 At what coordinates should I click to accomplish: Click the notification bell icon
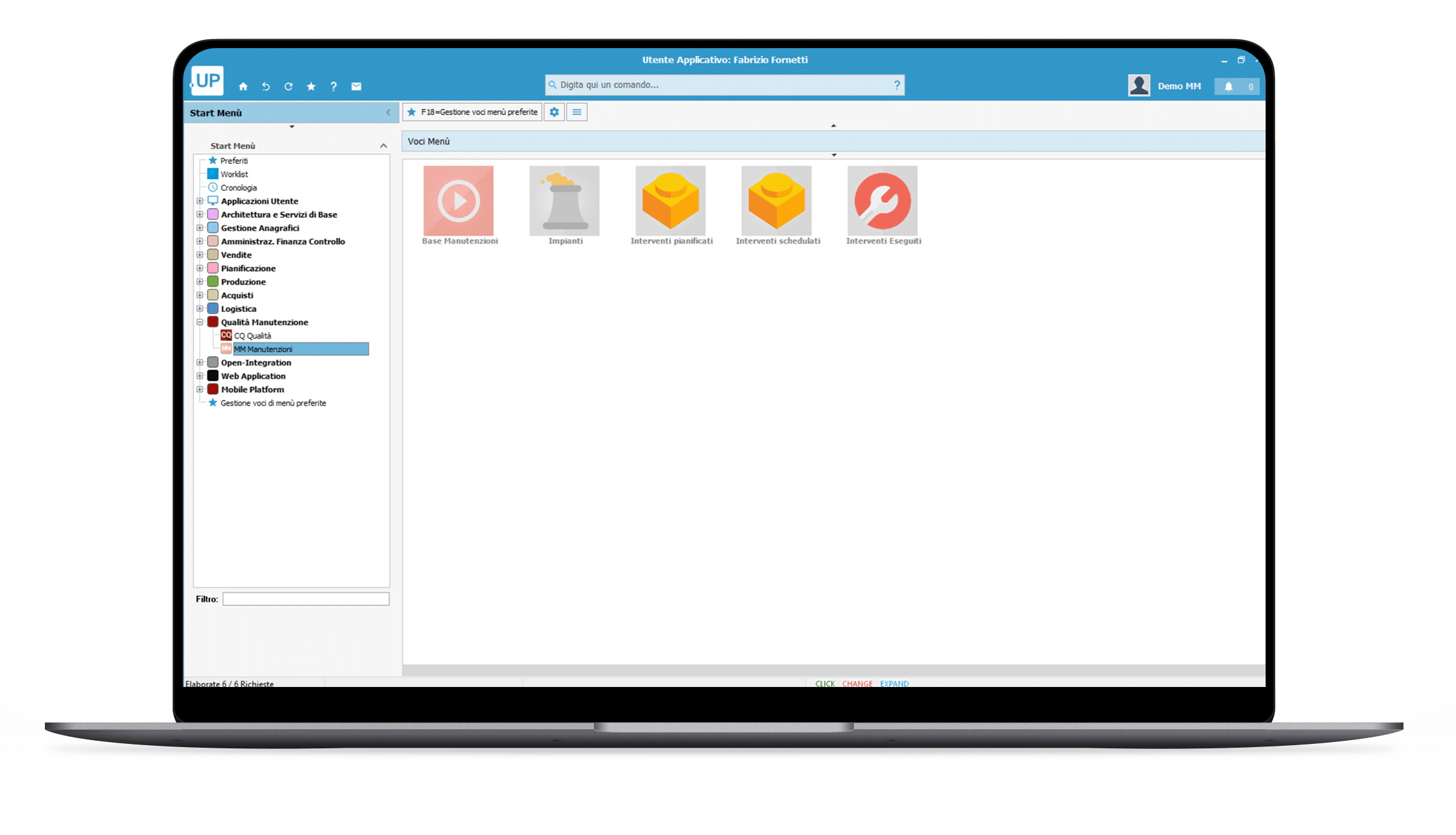click(1228, 87)
